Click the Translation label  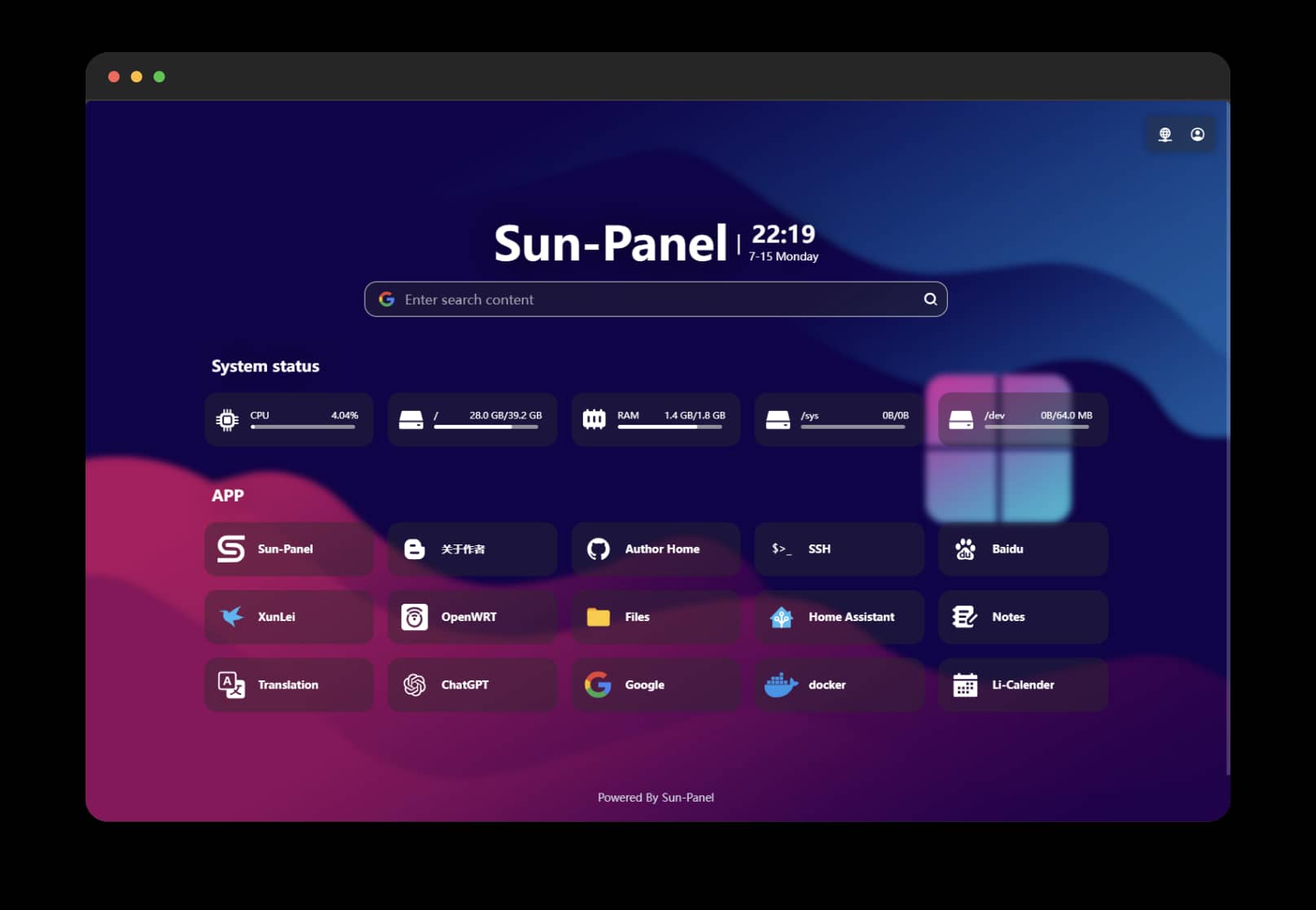(x=288, y=685)
